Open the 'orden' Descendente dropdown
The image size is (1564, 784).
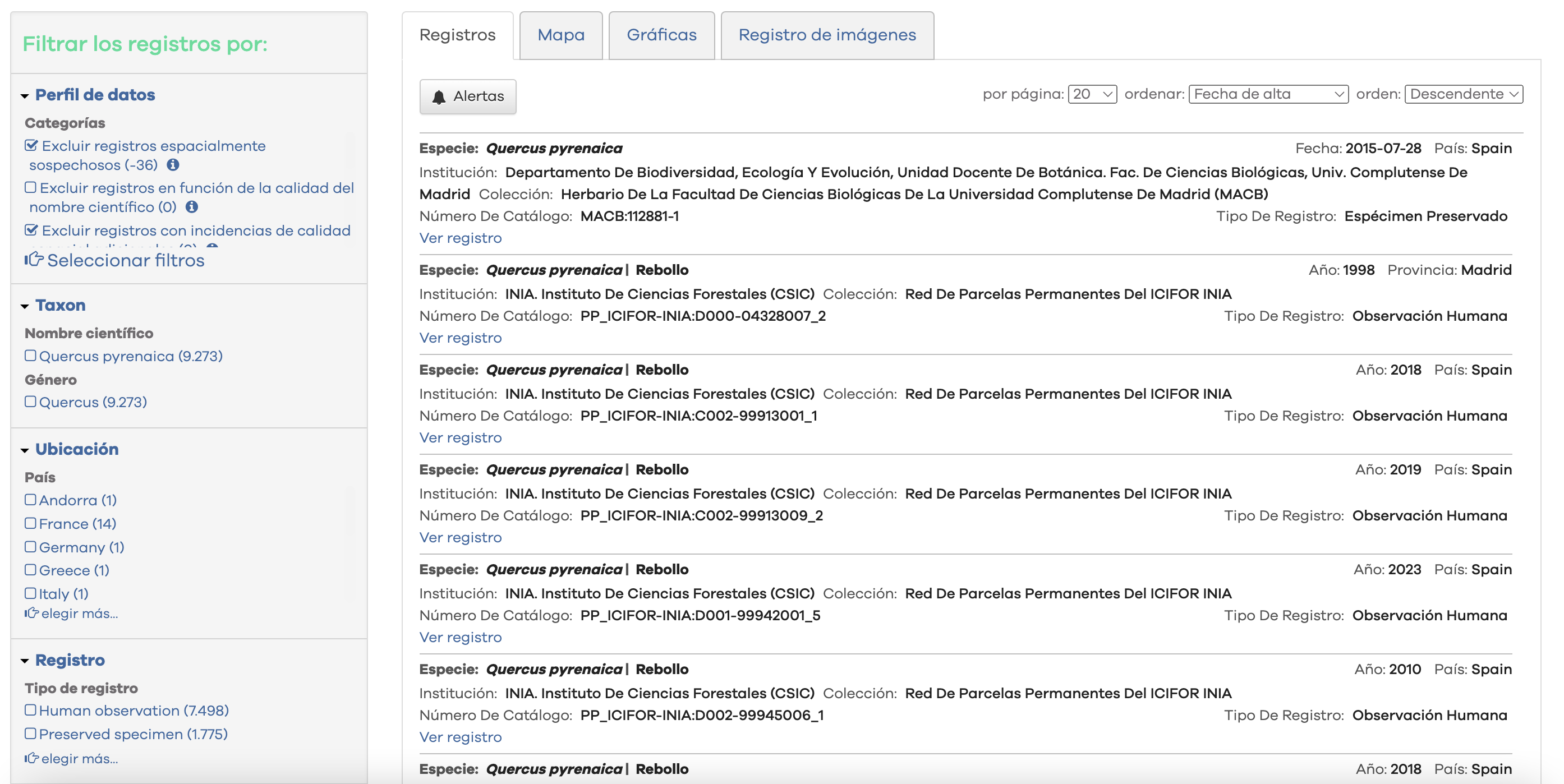[1462, 94]
